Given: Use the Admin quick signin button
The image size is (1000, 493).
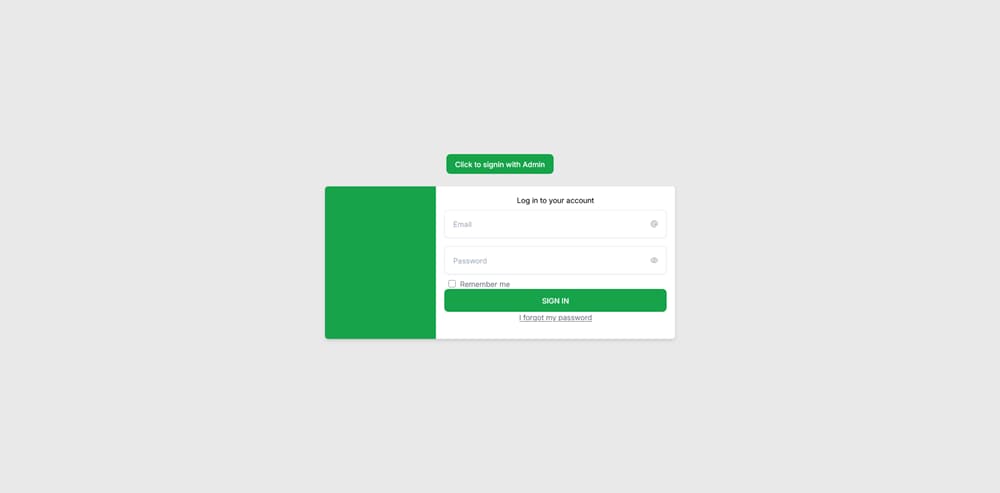Looking at the screenshot, I should tap(500, 164).
